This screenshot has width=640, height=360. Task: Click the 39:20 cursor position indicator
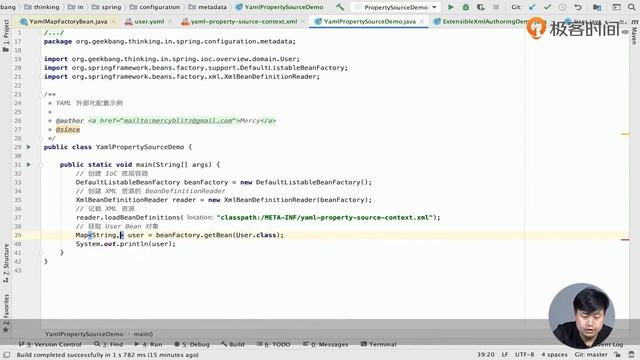click(485, 355)
